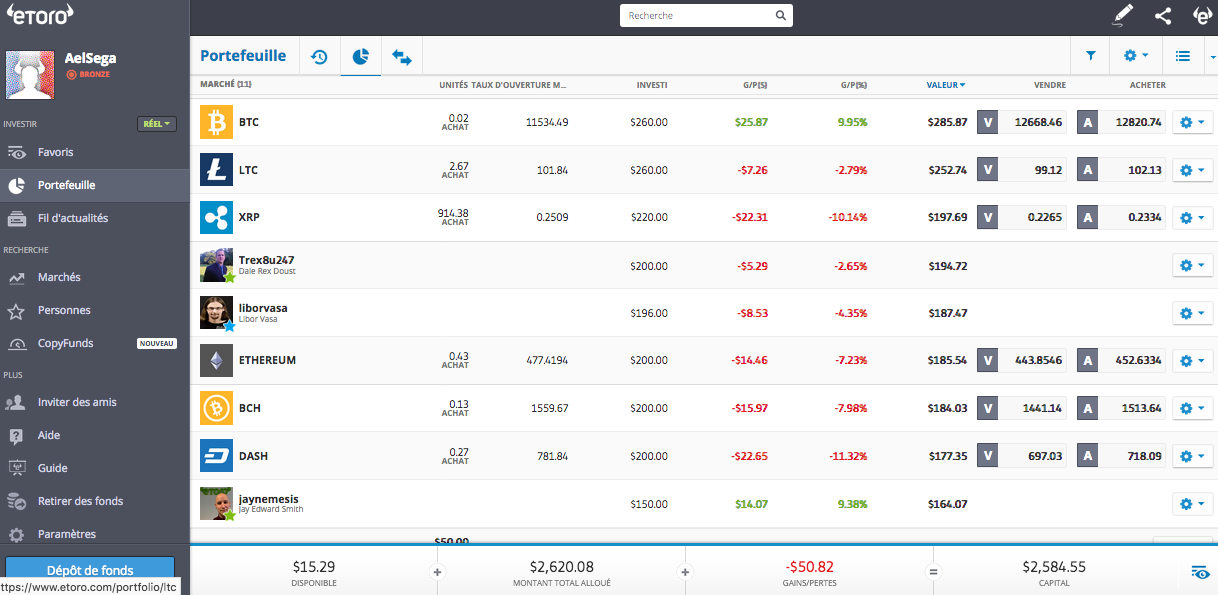The height and width of the screenshot is (595, 1218).
Task: Open Inviter des amis
Action: [95, 402]
